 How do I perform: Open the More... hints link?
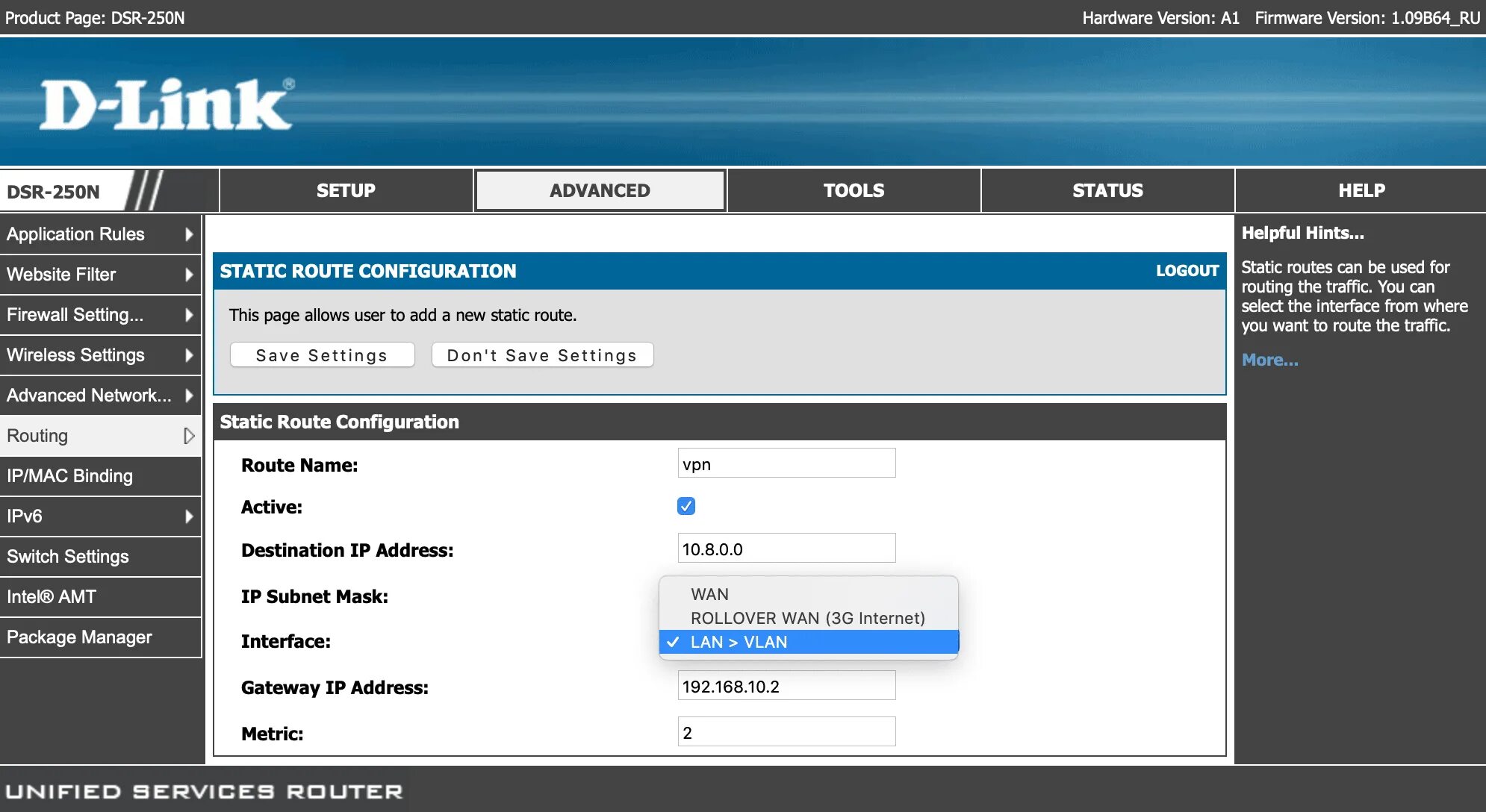[x=1269, y=360]
